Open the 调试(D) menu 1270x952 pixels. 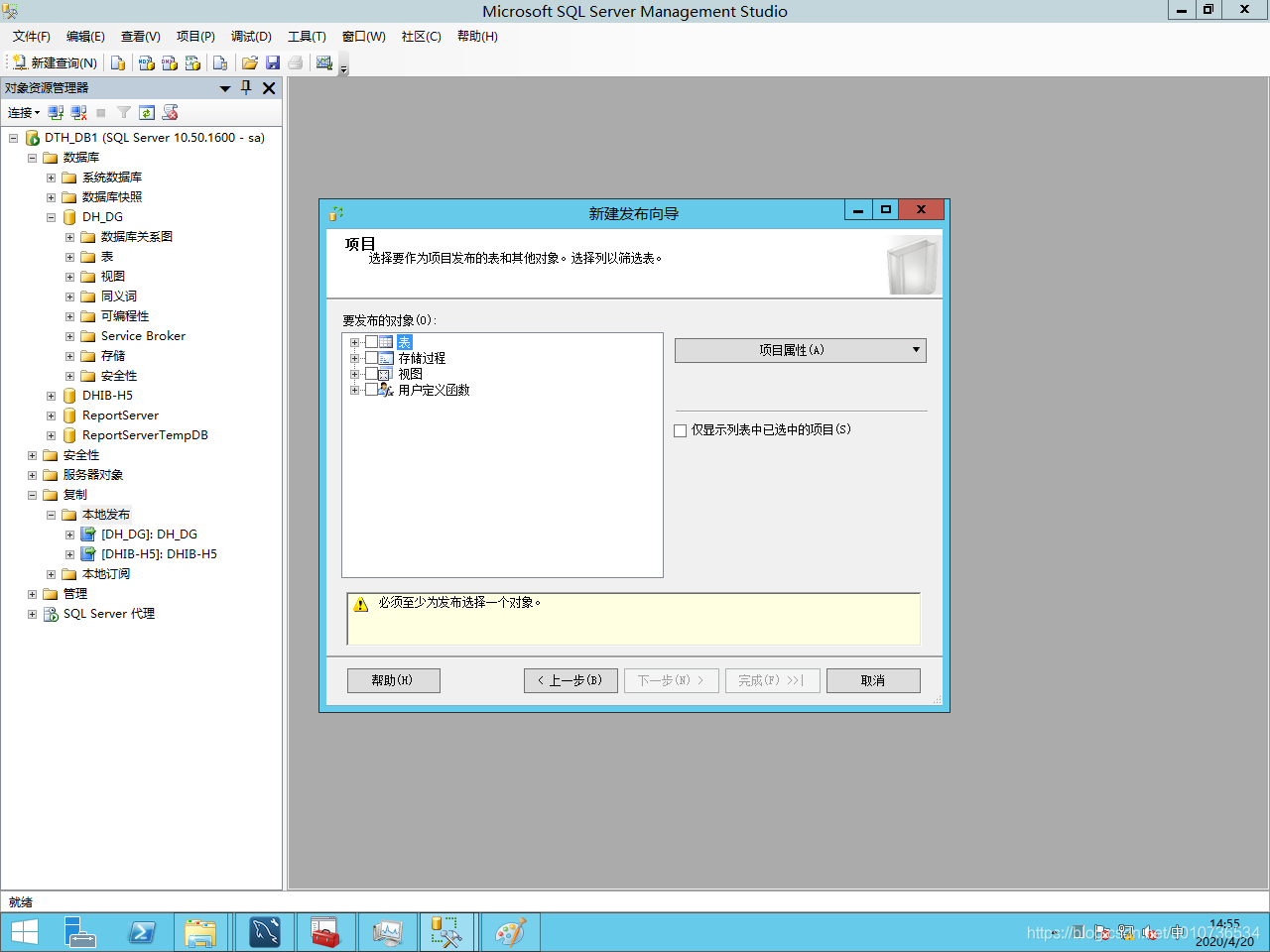(251, 36)
